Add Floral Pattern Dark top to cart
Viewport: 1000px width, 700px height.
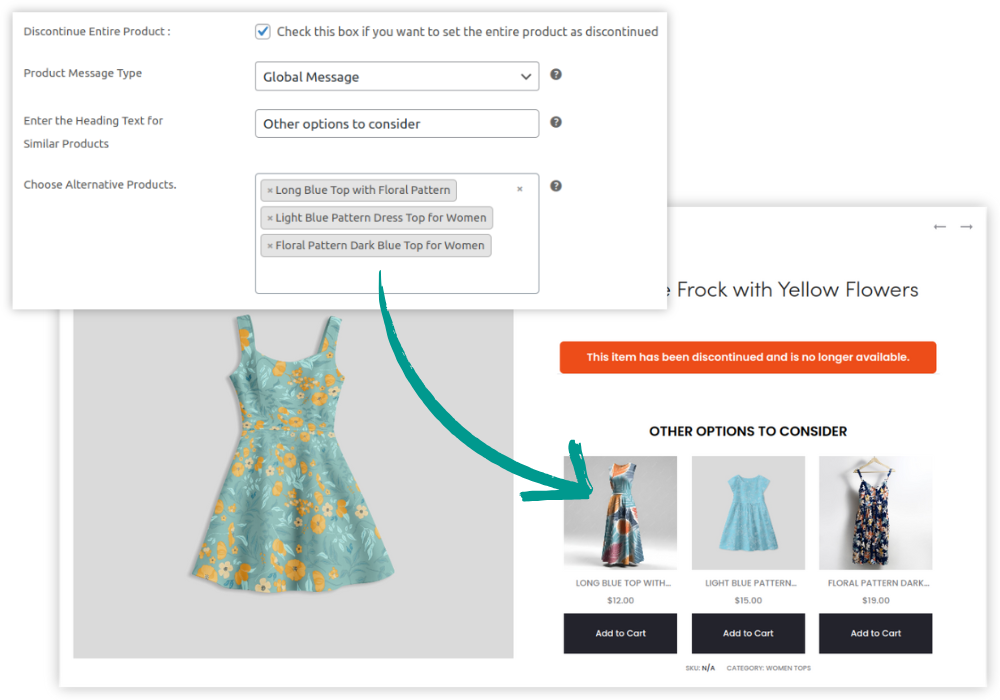(875, 633)
